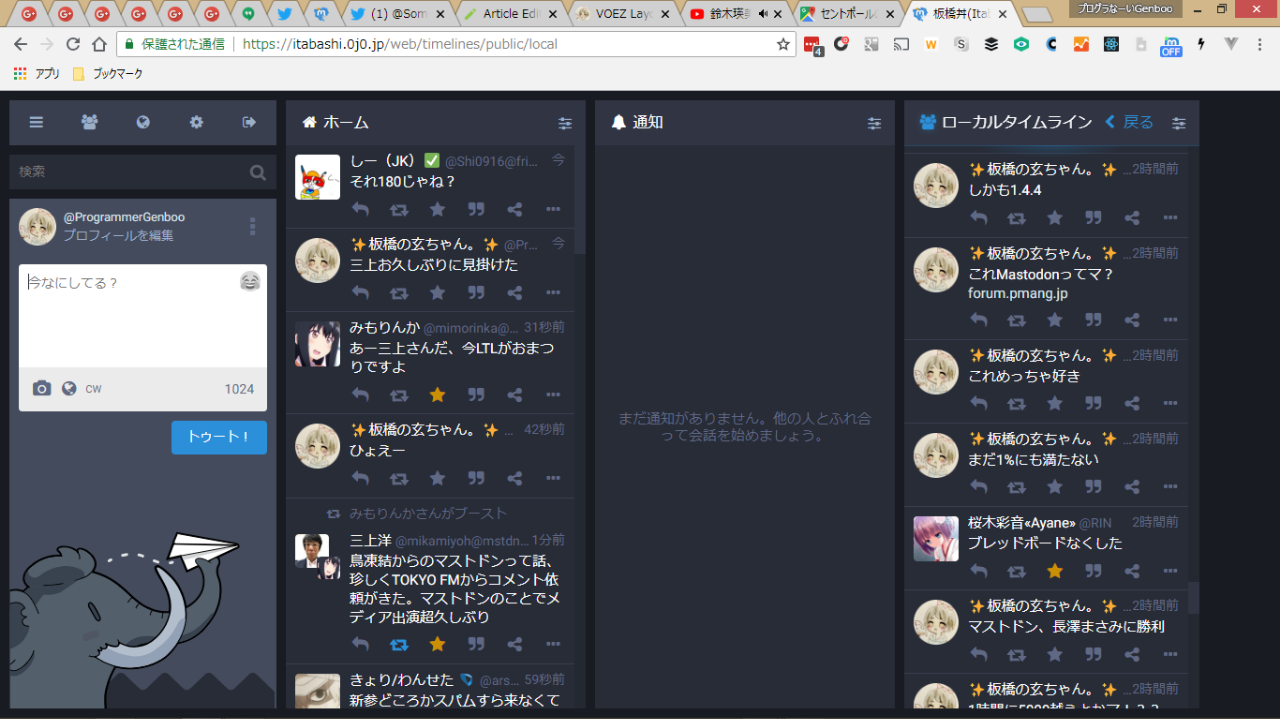
Task: Click 通知 column header
Action: (745, 122)
